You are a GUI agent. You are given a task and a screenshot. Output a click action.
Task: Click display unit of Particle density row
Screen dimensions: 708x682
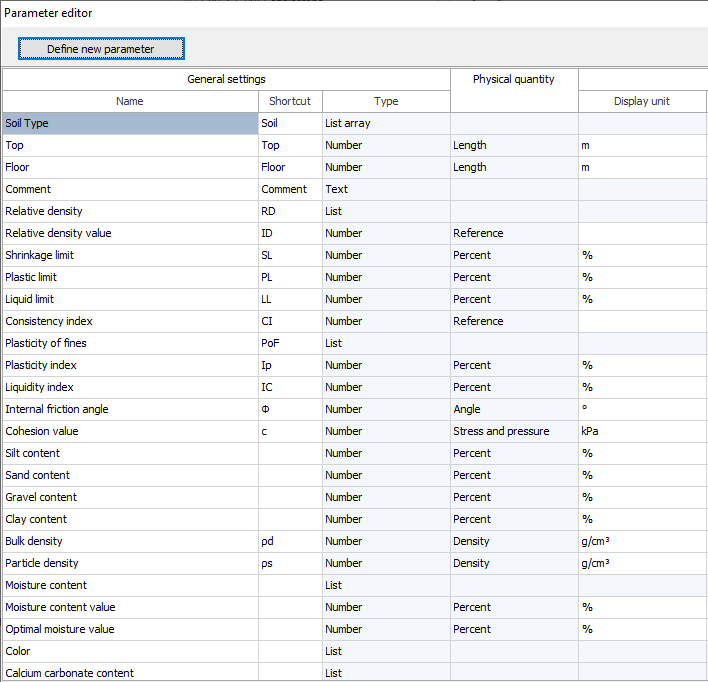point(642,563)
